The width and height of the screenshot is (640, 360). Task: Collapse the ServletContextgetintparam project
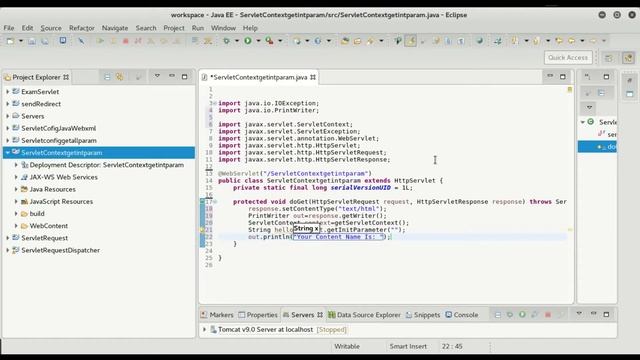point(7,153)
